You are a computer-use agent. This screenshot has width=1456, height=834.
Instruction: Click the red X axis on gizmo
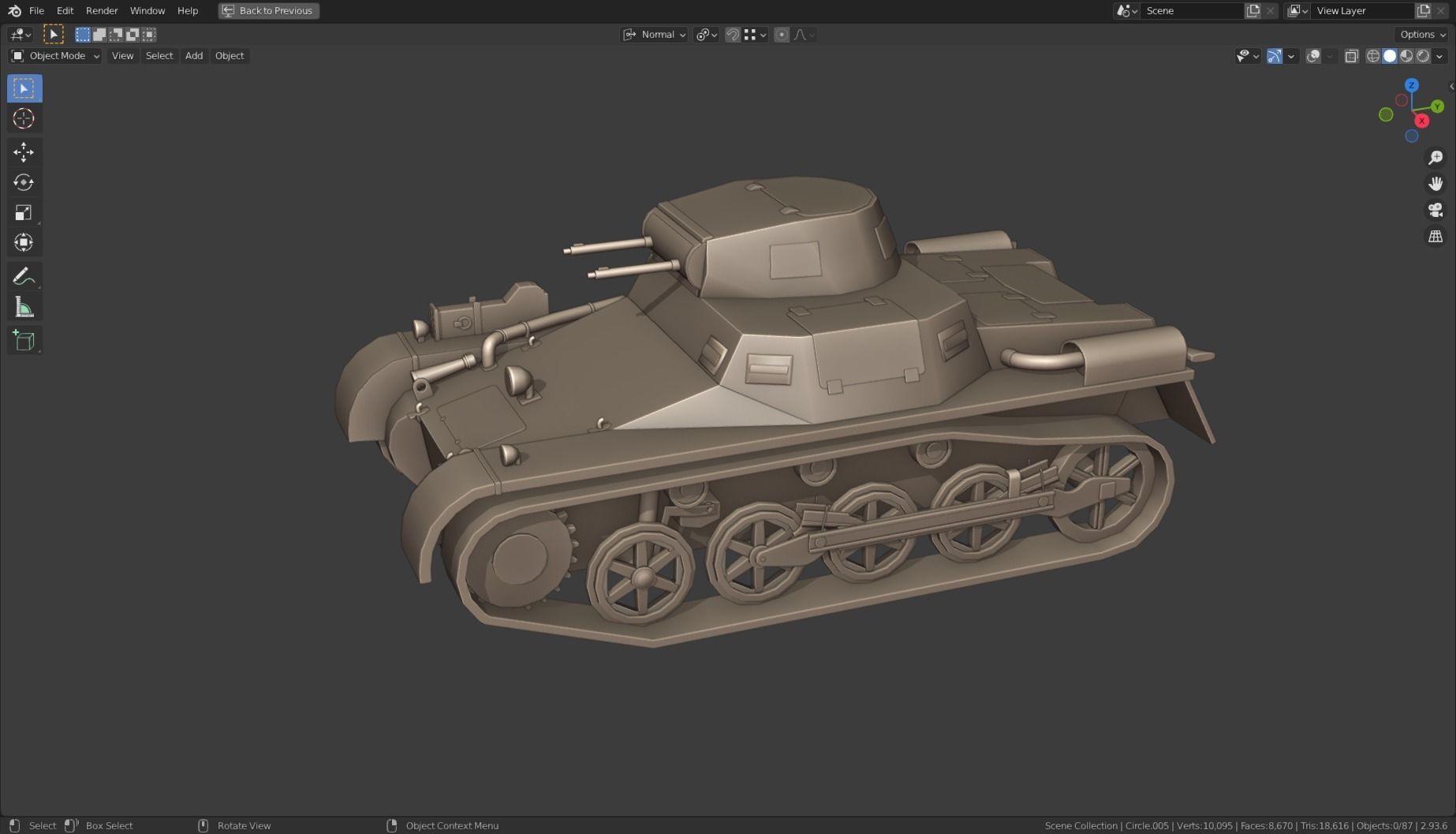[x=1421, y=121]
